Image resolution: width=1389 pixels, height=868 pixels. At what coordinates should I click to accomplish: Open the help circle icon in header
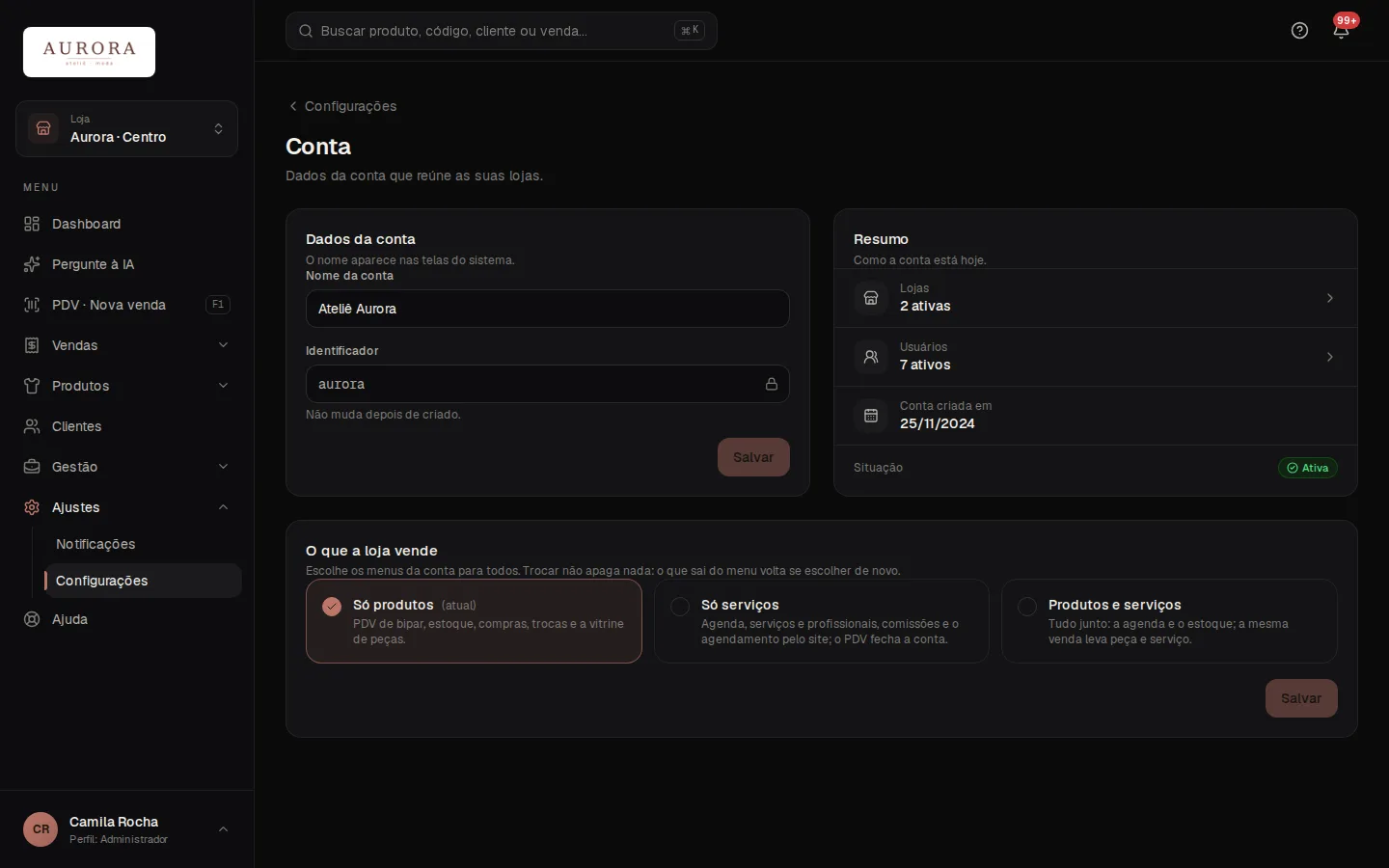[x=1299, y=31]
